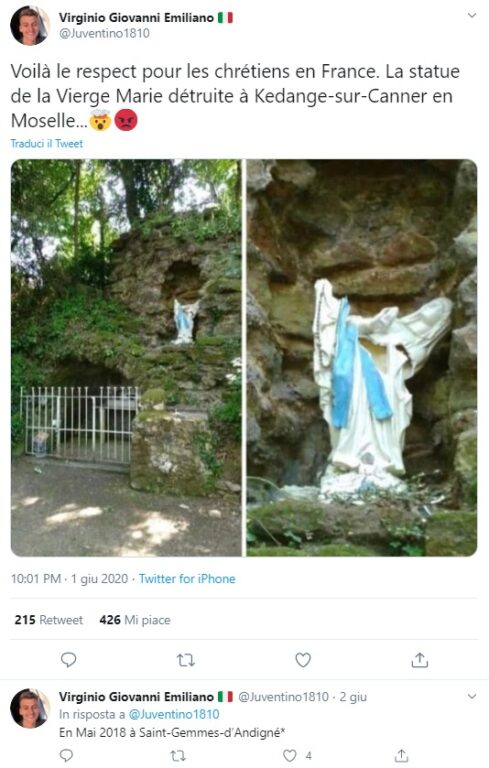The width and height of the screenshot is (489, 768).
Task: Expand the reply tweet's options chevron
Action: (x=472, y=696)
